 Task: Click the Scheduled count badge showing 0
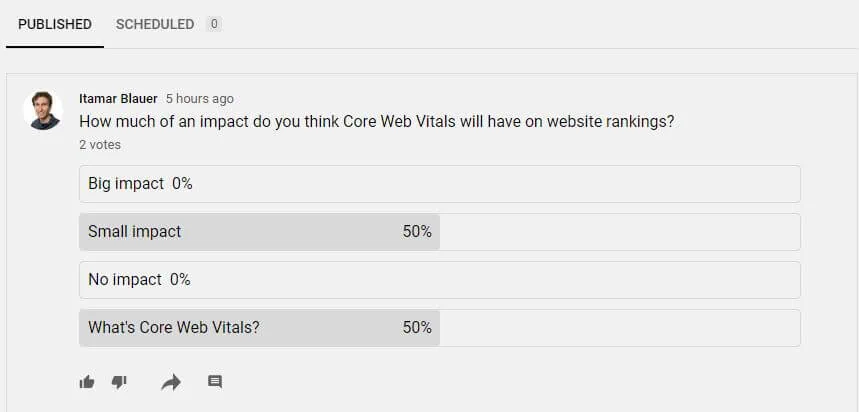(x=214, y=24)
